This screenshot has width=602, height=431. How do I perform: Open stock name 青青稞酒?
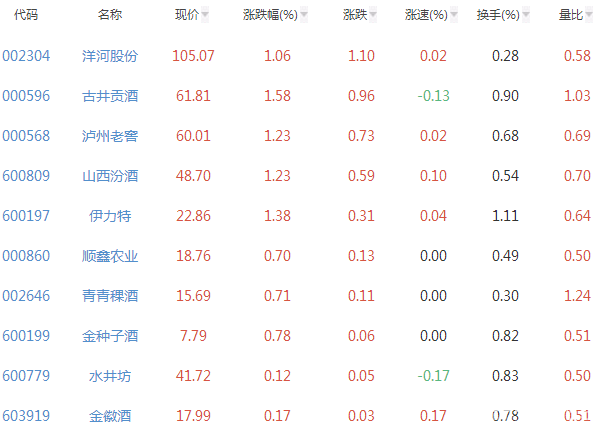pos(110,296)
